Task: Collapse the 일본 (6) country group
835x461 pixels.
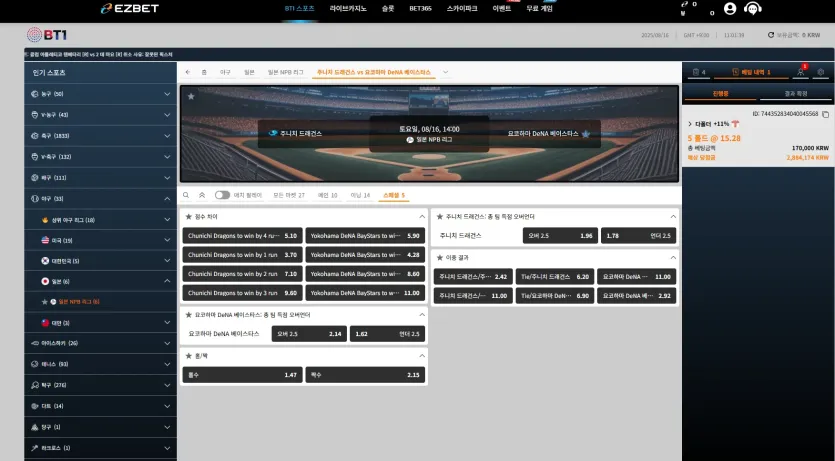Action: point(100,281)
